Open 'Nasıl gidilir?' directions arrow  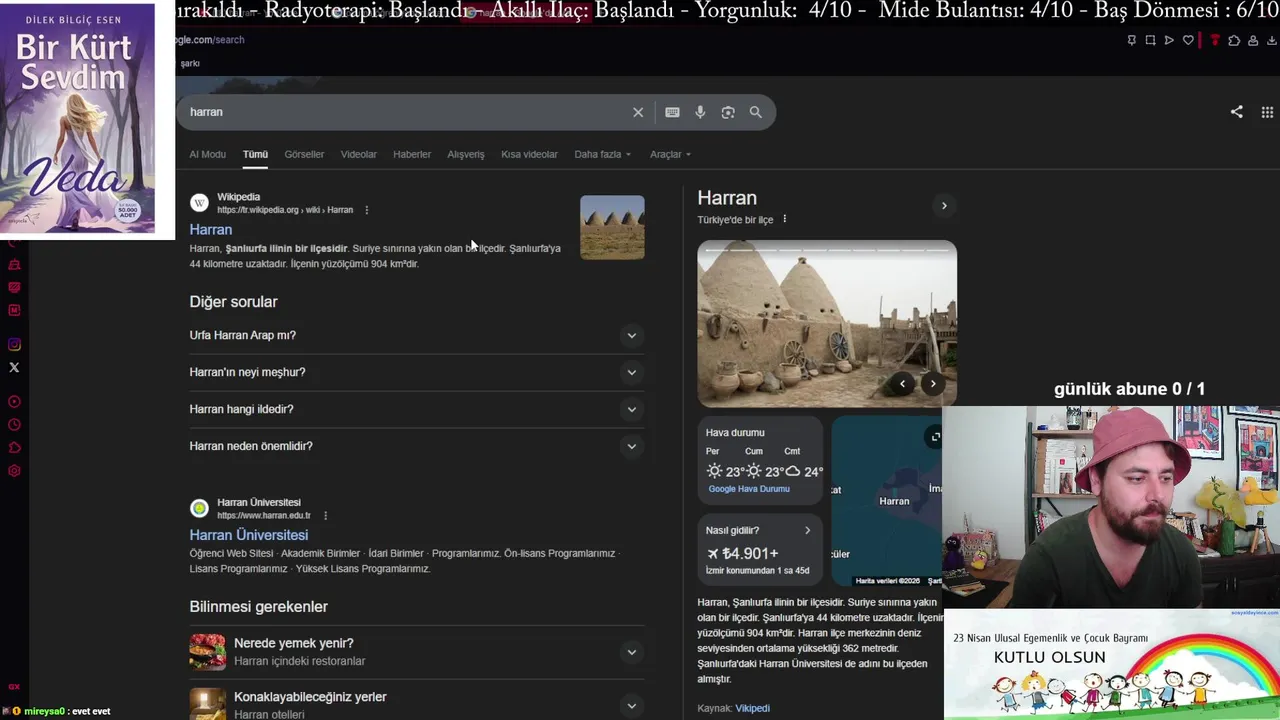(x=808, y=531)
